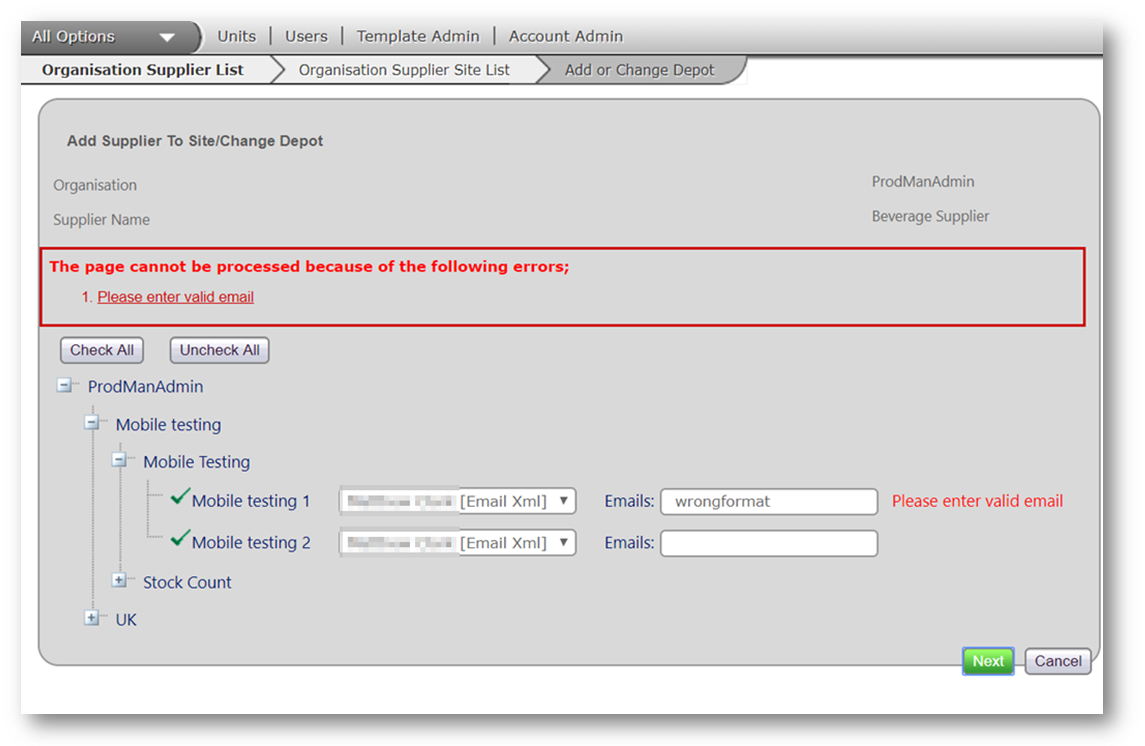Expand the UK tree node

point(93,618)
